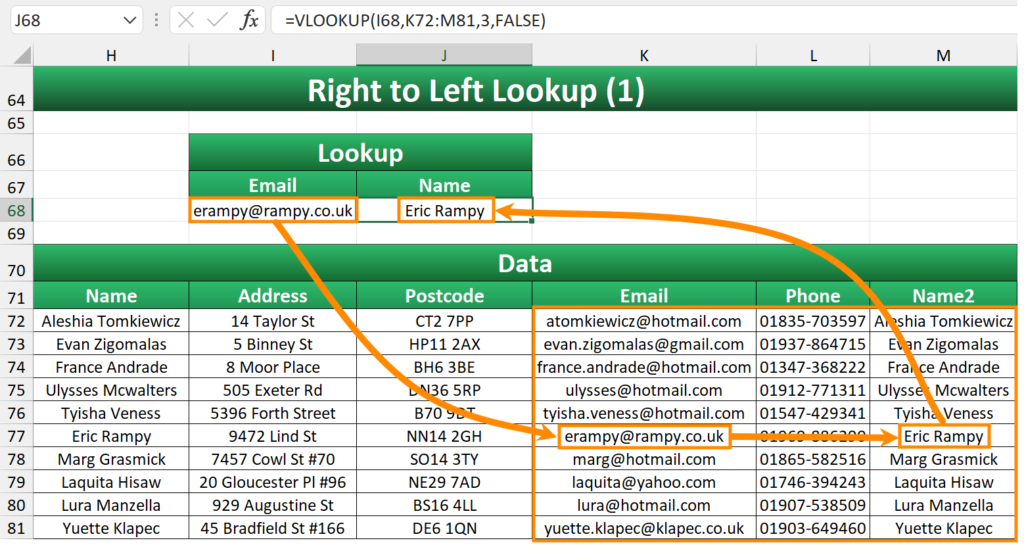Click the formula bar options dots handle
The image size is (1024, 547).
[x=157, y=20]
